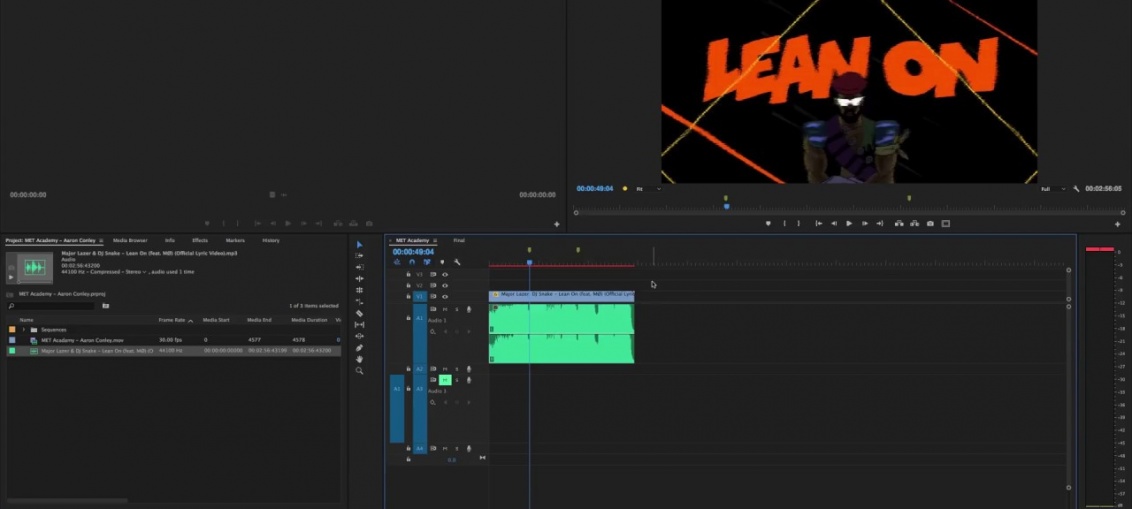Image resolution: width=1132 pixels, height=509 pixels.
Task: Switch to the Info tab
Action: [170, 240]
